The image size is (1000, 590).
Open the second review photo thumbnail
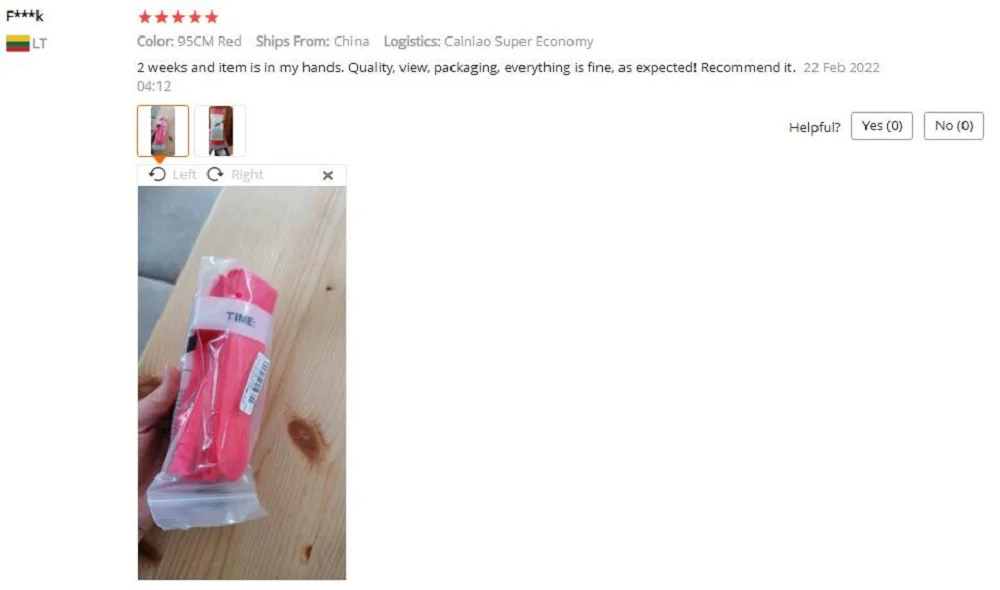tap(220, 131)
